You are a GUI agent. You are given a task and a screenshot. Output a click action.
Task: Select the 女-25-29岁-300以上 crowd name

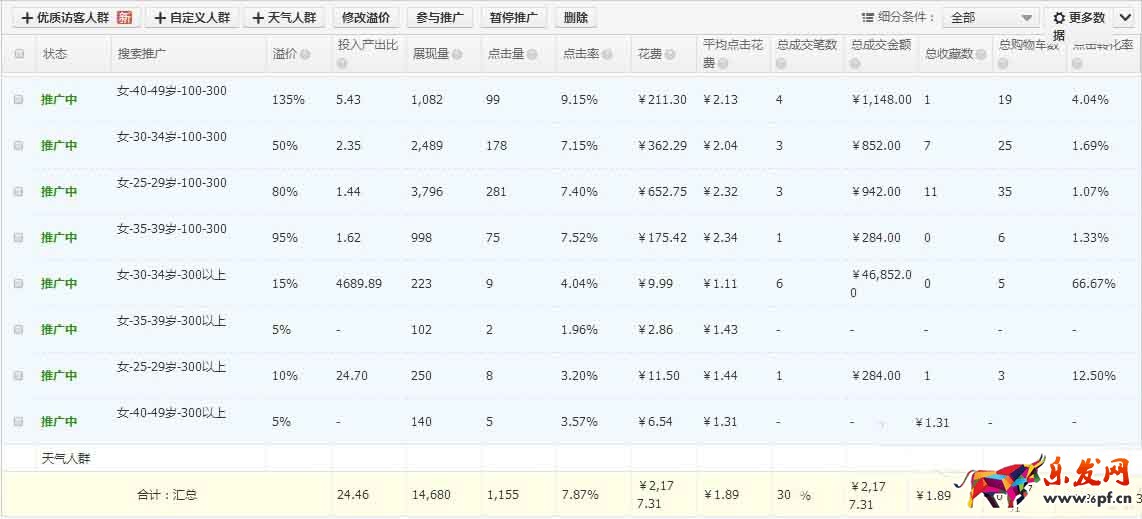click(171, 367)
